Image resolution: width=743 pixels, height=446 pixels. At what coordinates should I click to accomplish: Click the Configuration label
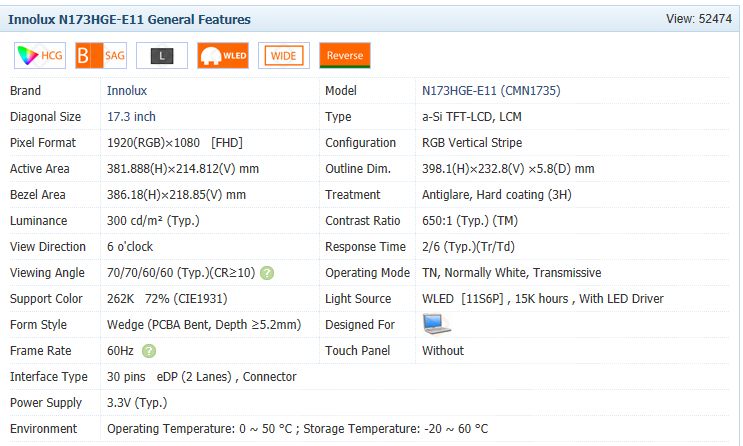pos(361,143)
